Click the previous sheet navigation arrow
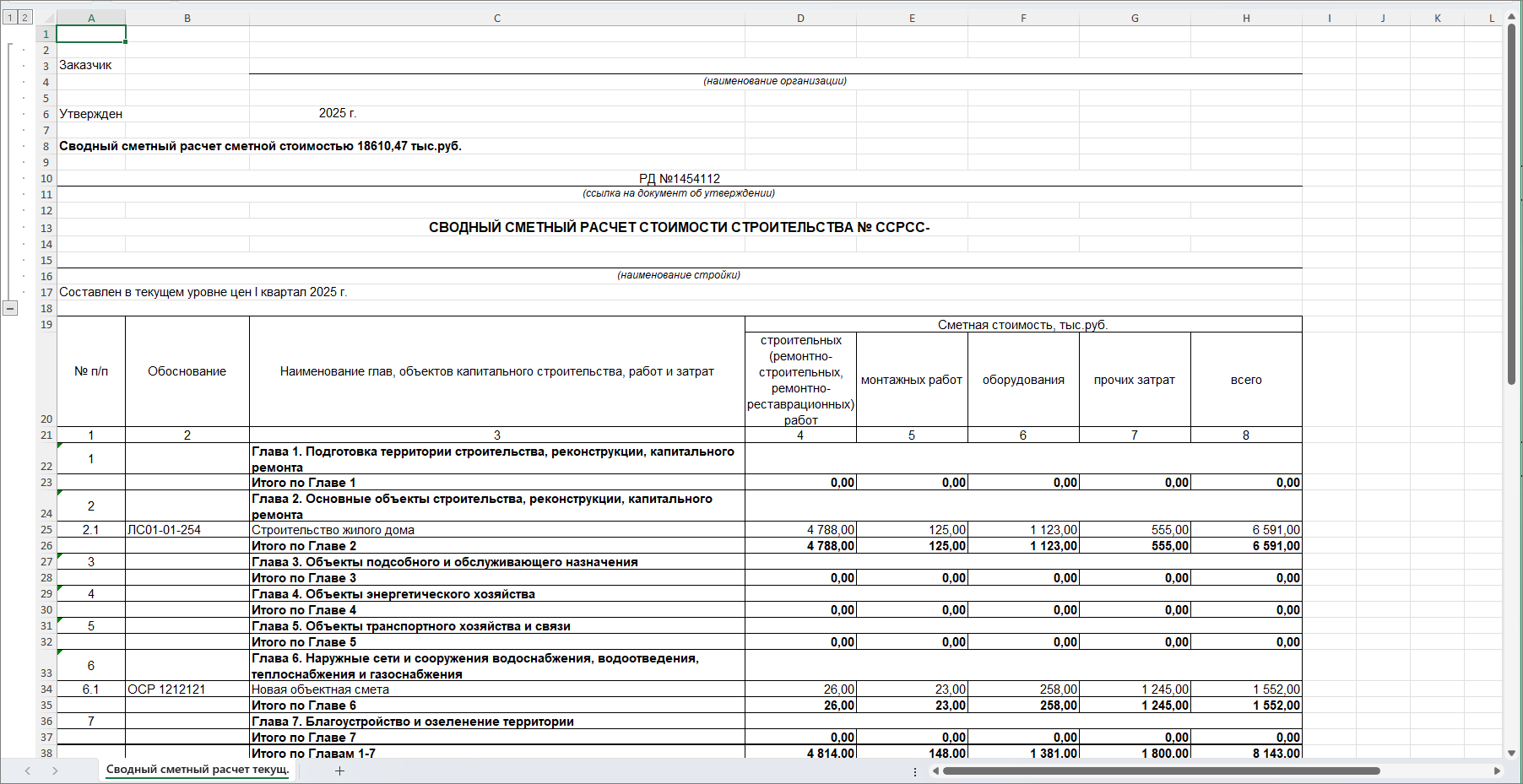The width and height of the screenshot is (1523, 784). [x=27, y=770]
